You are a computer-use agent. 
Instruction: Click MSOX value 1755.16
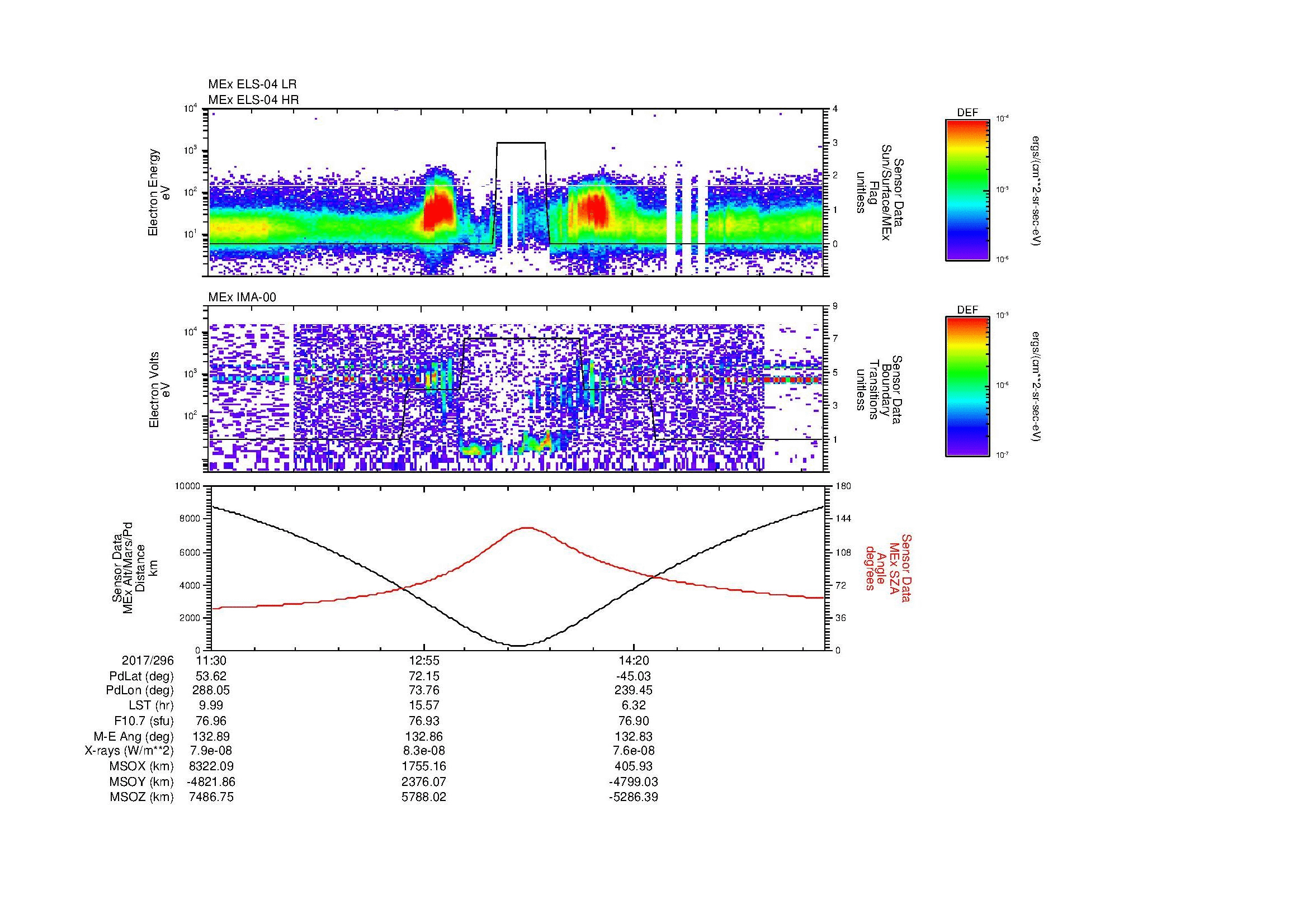tap(424, 766)
